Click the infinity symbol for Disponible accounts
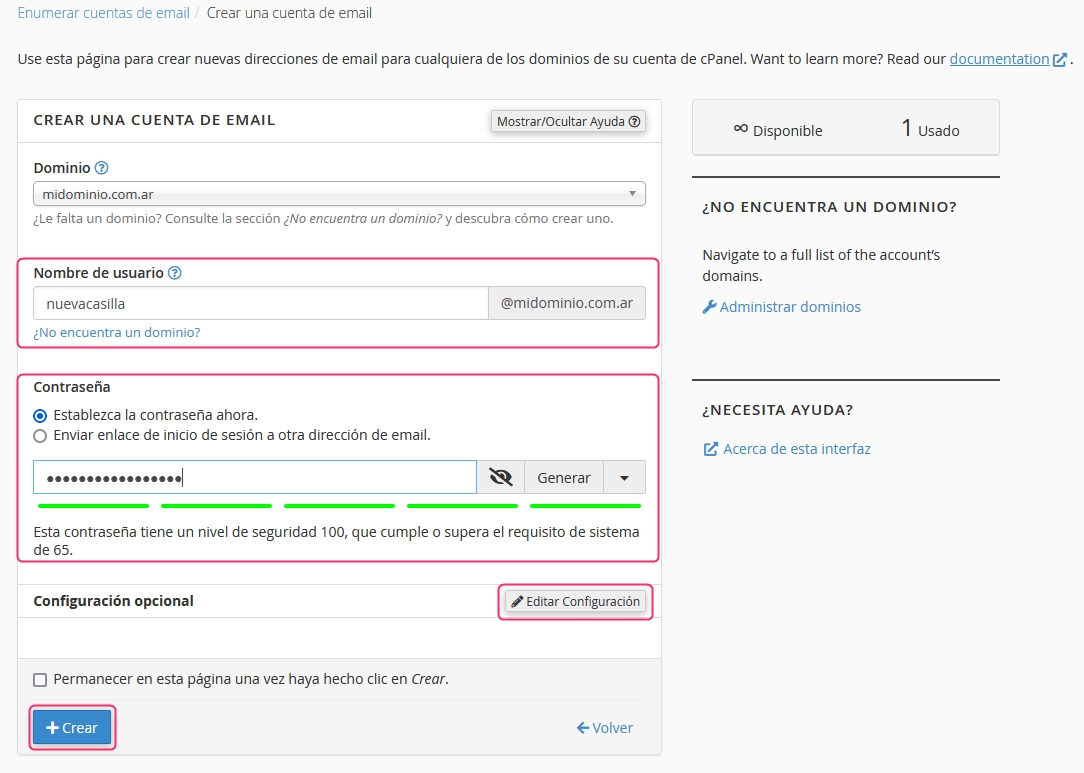1084x773 pixels. coord(740,128)
